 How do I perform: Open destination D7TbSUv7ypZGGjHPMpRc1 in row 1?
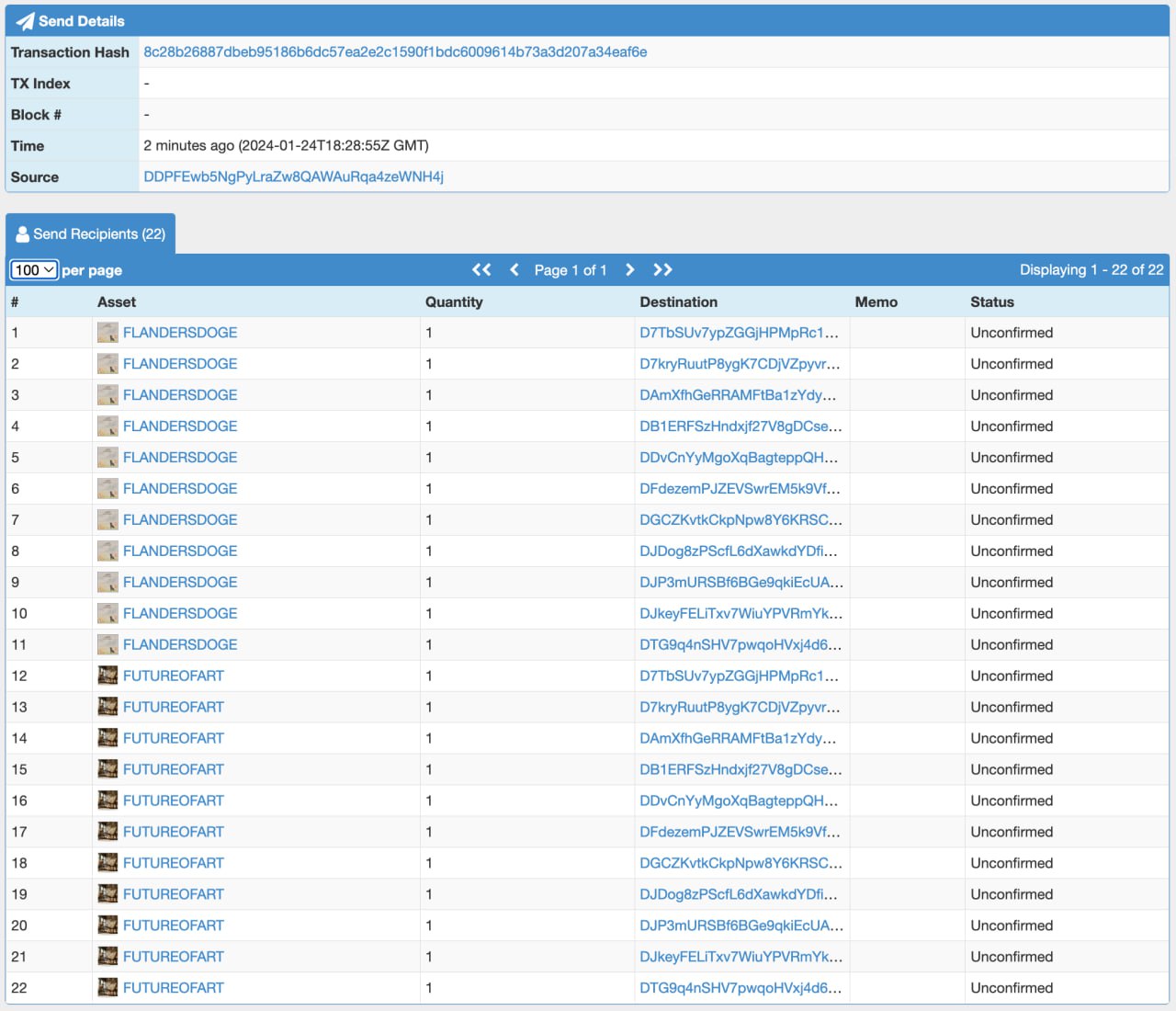(x=740, y=333)
